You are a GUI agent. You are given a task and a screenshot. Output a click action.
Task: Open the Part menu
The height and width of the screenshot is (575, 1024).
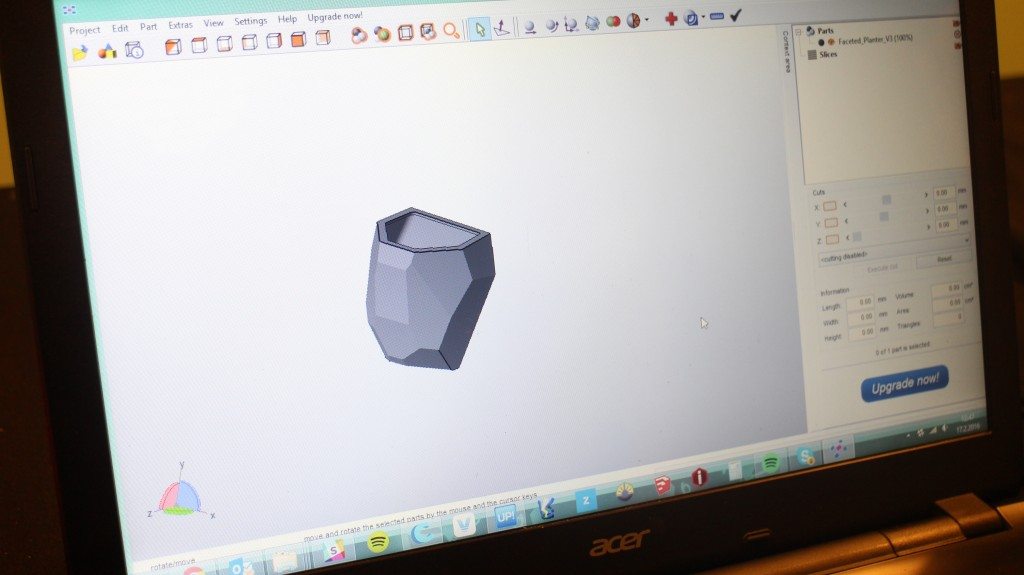coord(148,27)
